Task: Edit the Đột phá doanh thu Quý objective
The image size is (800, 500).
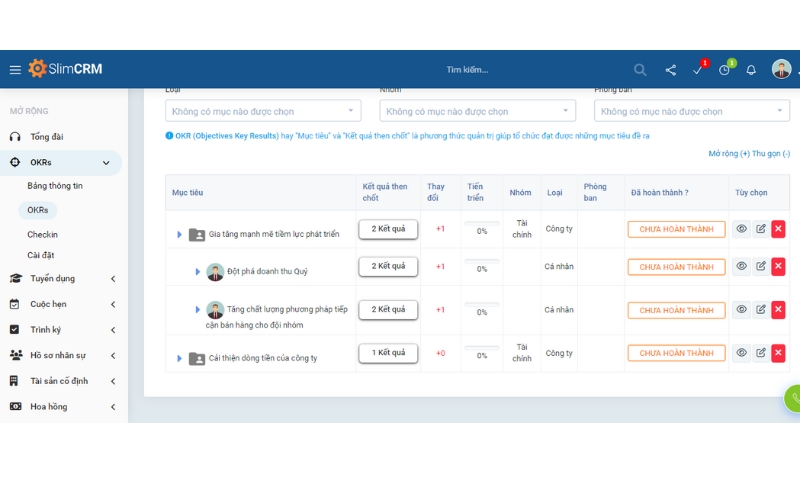Action: 760,266
